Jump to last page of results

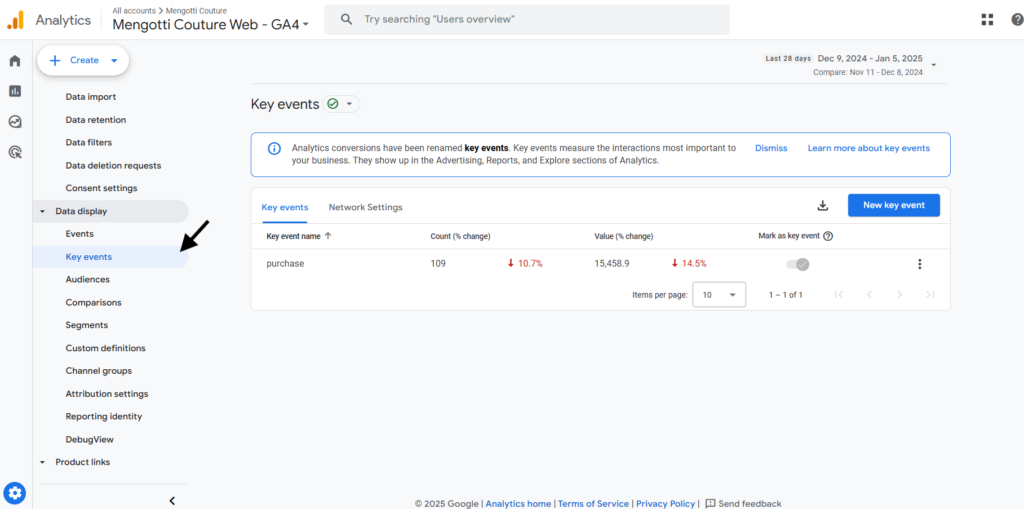tap(930, 295)
